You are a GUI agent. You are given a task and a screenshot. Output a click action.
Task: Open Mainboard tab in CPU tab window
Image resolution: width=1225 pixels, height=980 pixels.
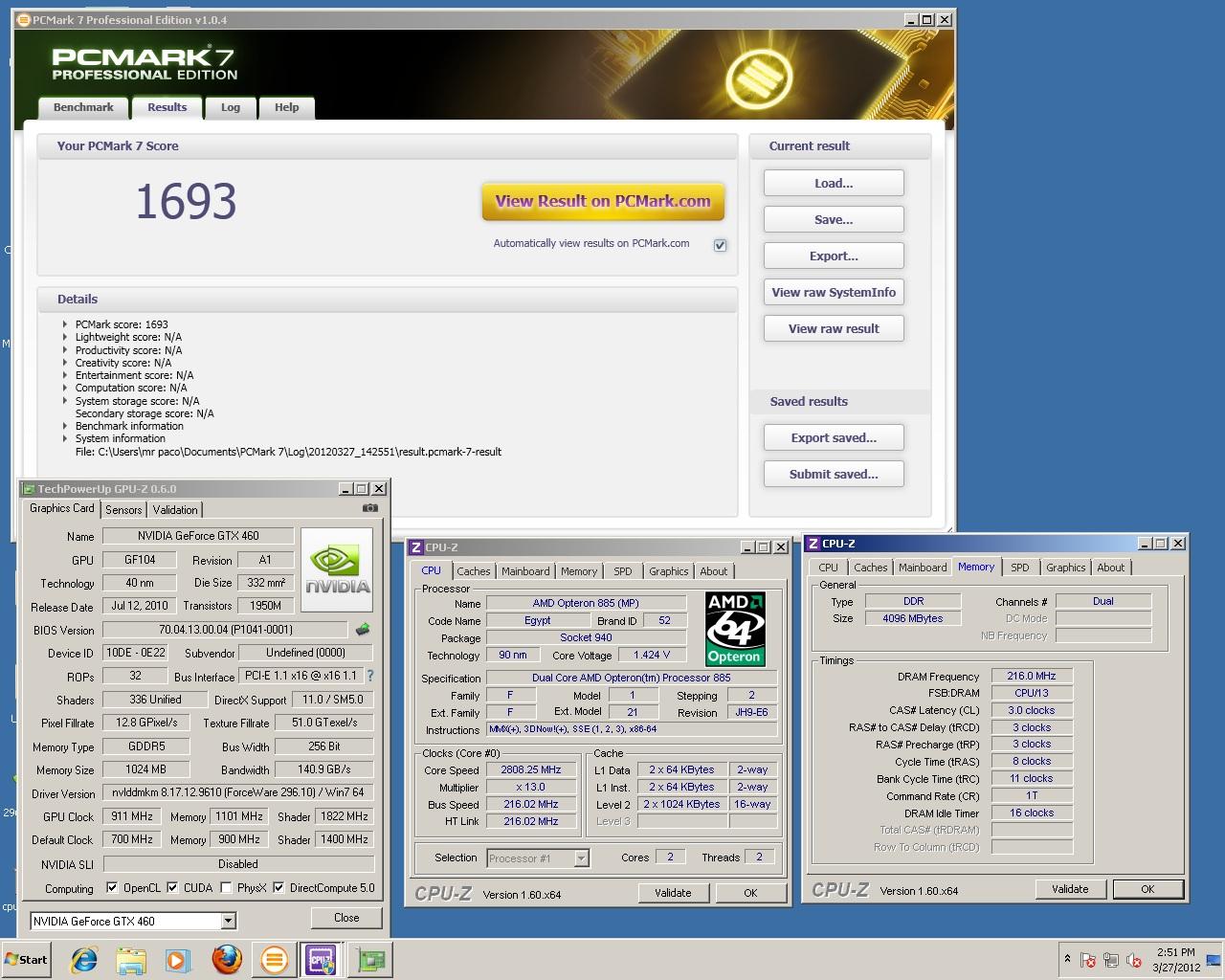click(x=525, y=571)
